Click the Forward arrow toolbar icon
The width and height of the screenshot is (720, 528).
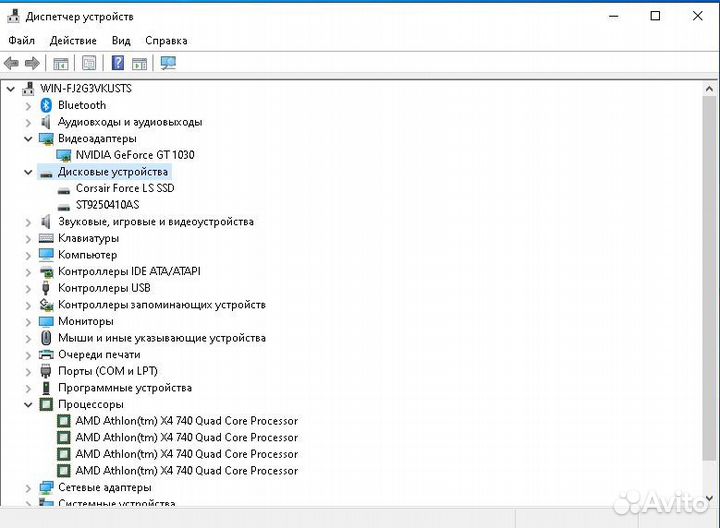32,63
